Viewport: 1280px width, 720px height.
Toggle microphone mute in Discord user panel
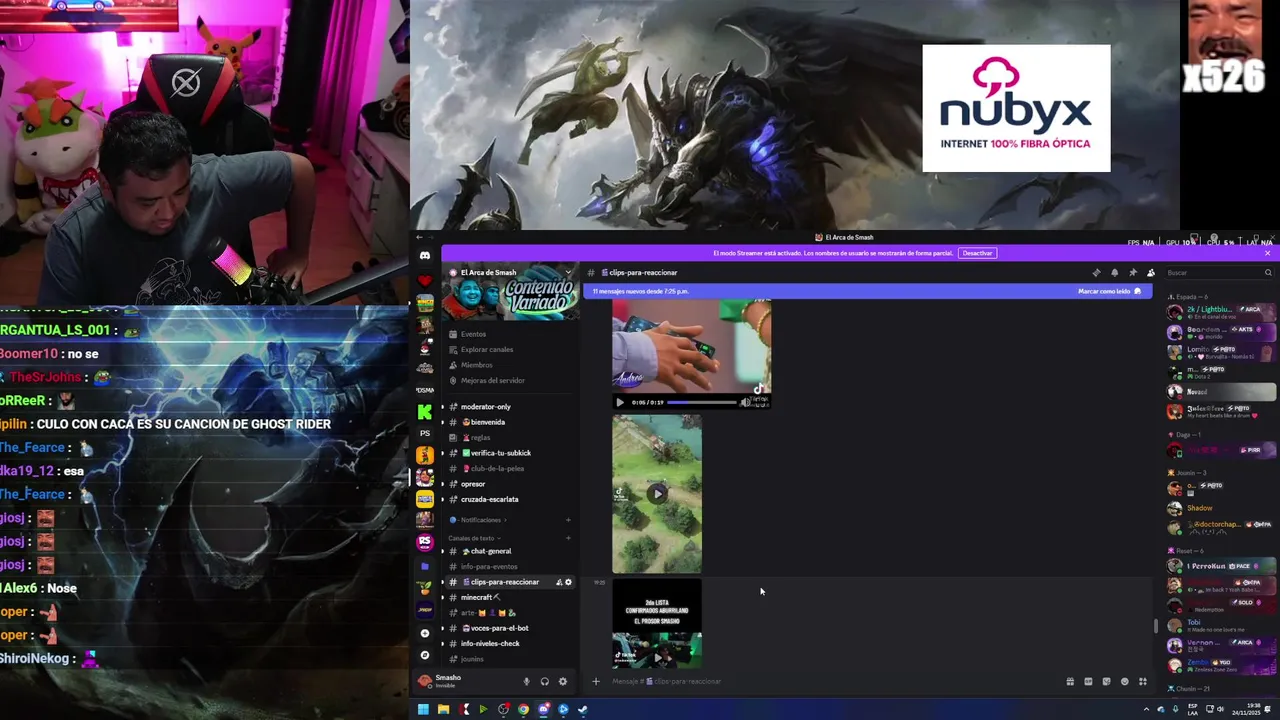pos(526,682)
